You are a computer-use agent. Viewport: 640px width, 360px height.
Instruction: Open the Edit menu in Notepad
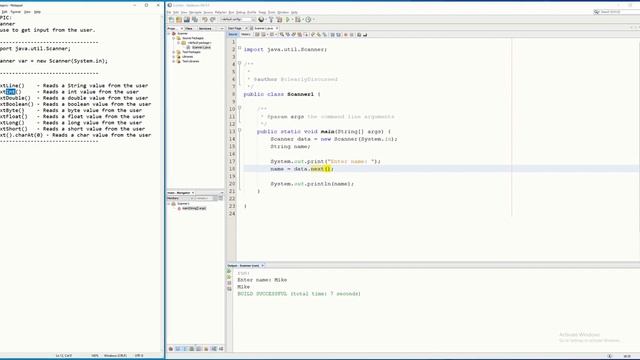pos(4,12)
